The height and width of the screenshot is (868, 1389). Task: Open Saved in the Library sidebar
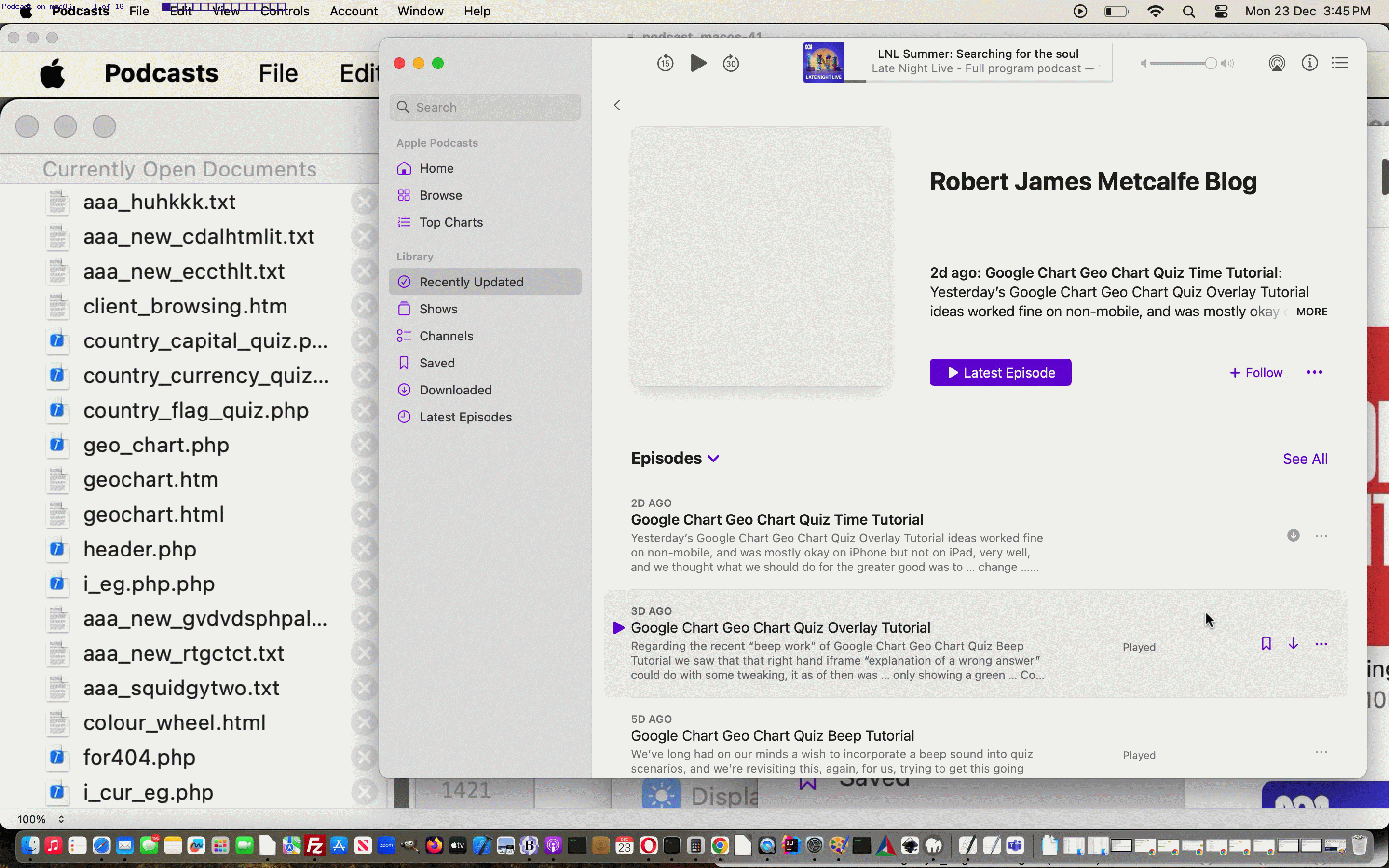[x=485, y=363]
